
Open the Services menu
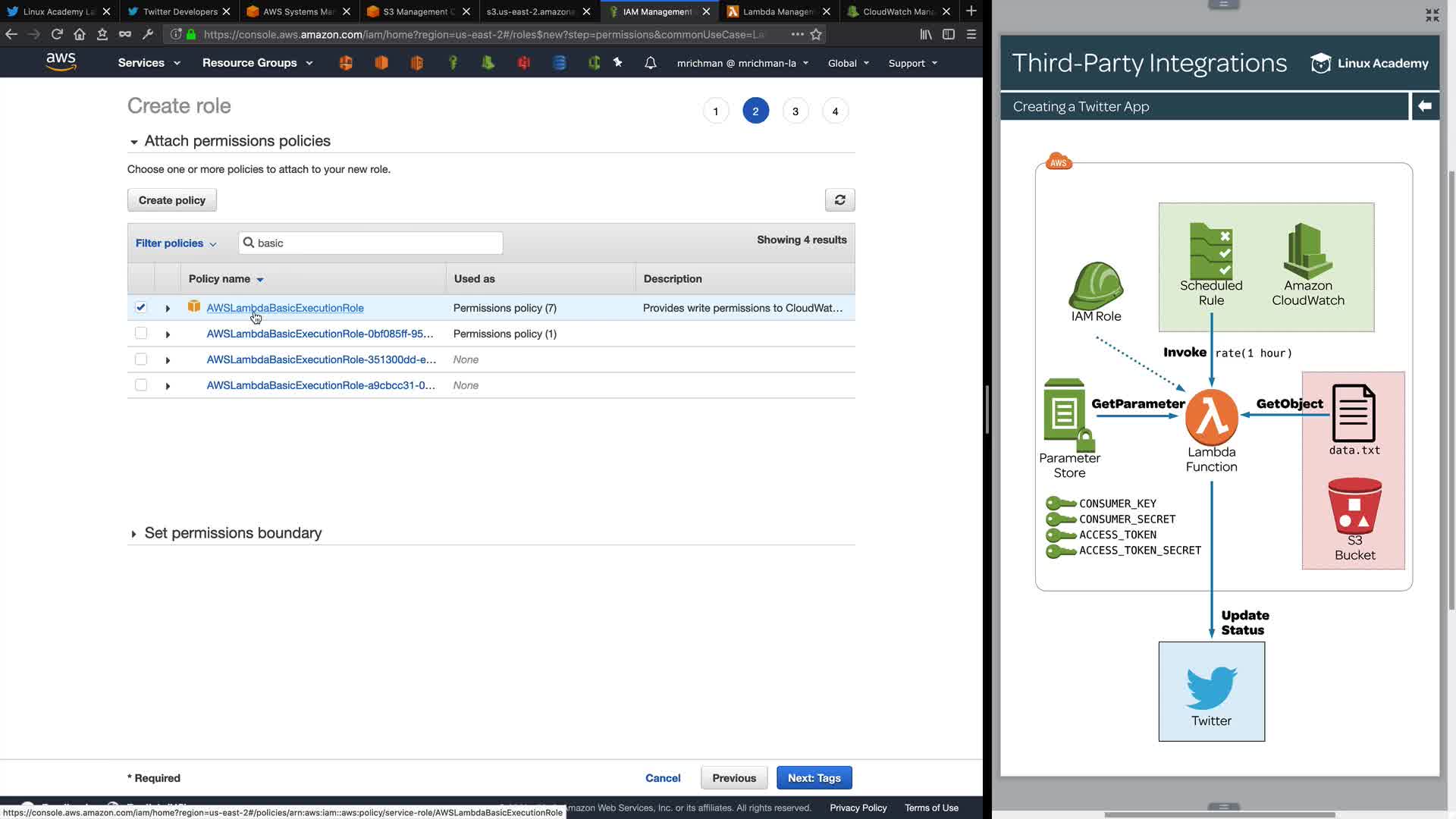pyautogui.click(x=149, y=63)
